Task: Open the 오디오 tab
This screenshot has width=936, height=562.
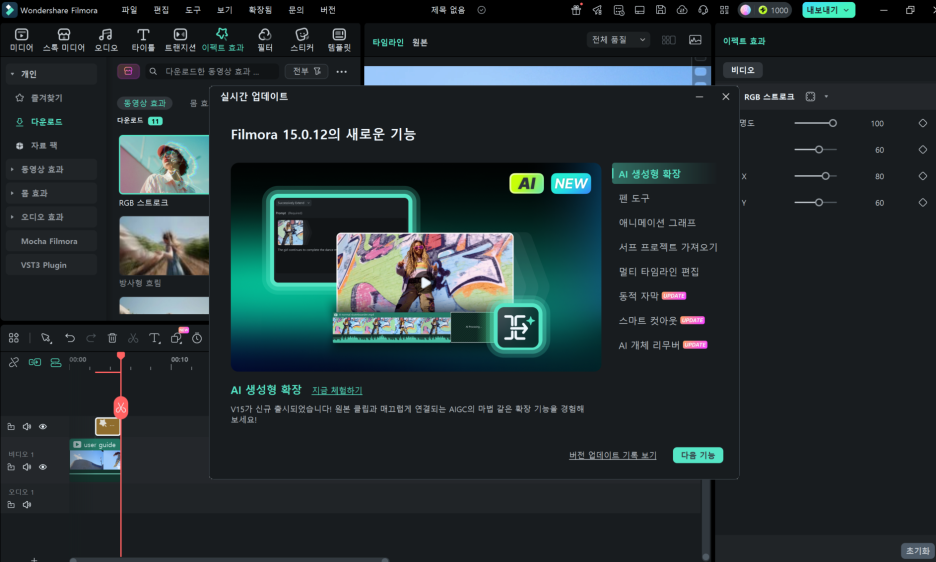Action: (x=106, y=39)
